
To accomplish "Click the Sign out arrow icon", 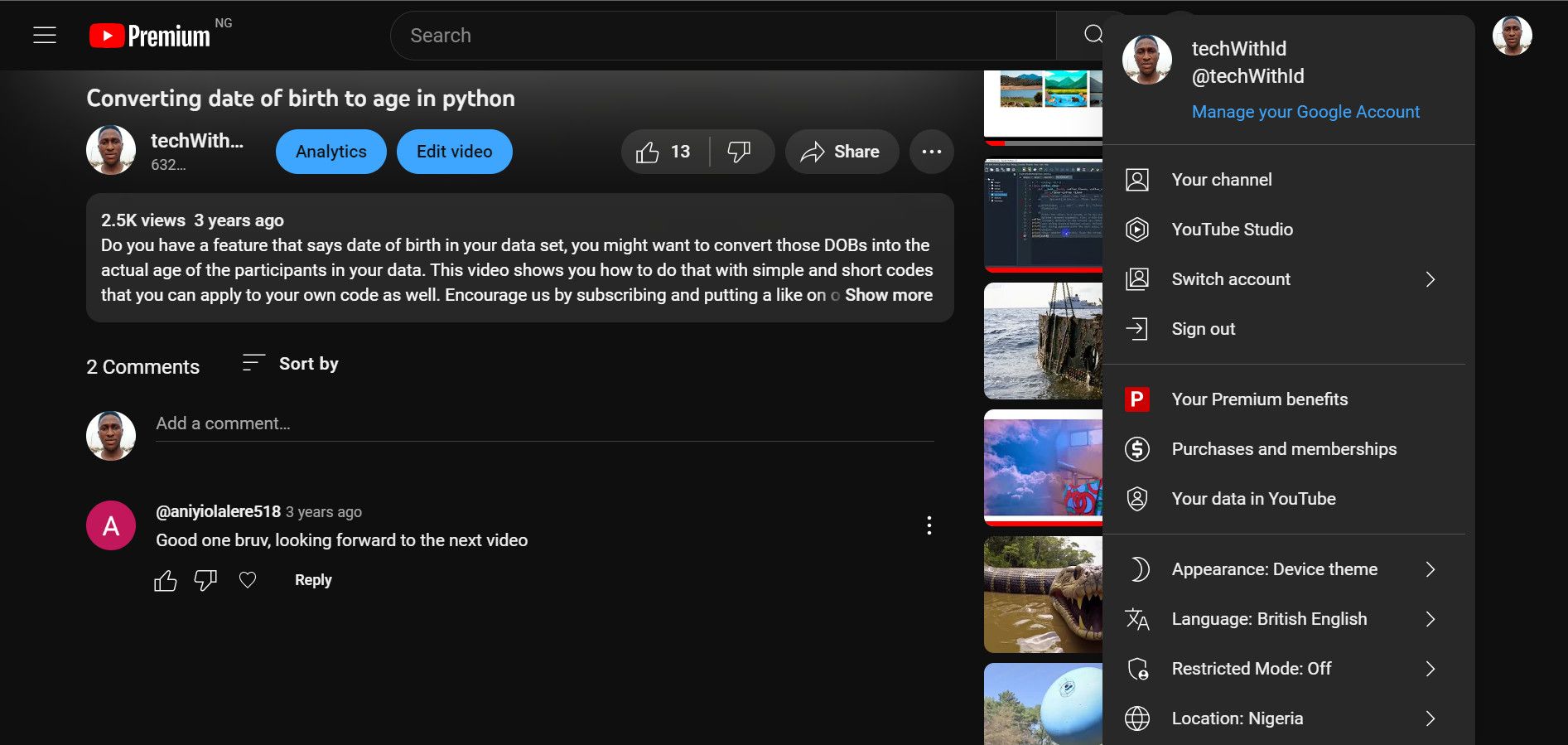I will point(1137,329).
